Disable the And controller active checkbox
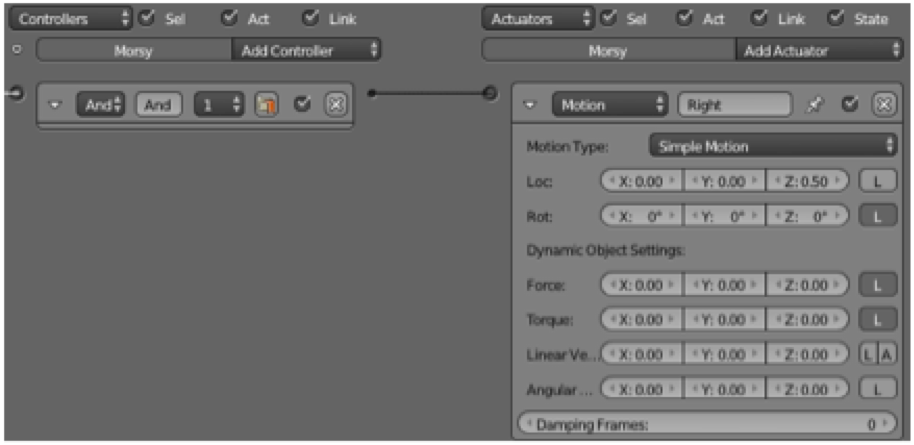The height and width of the screenshot is (445, 914). [x=301, y=105]
